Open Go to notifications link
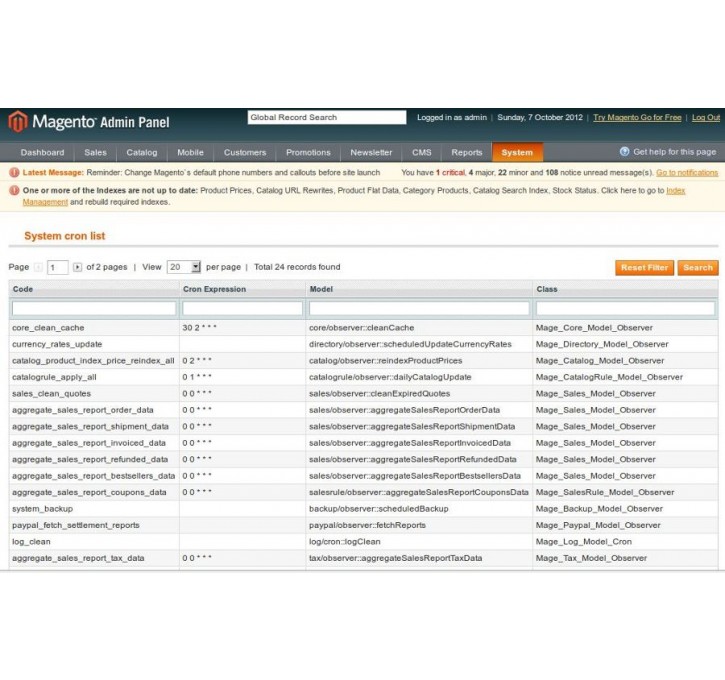Screen dimensions: 725x680 687,172
